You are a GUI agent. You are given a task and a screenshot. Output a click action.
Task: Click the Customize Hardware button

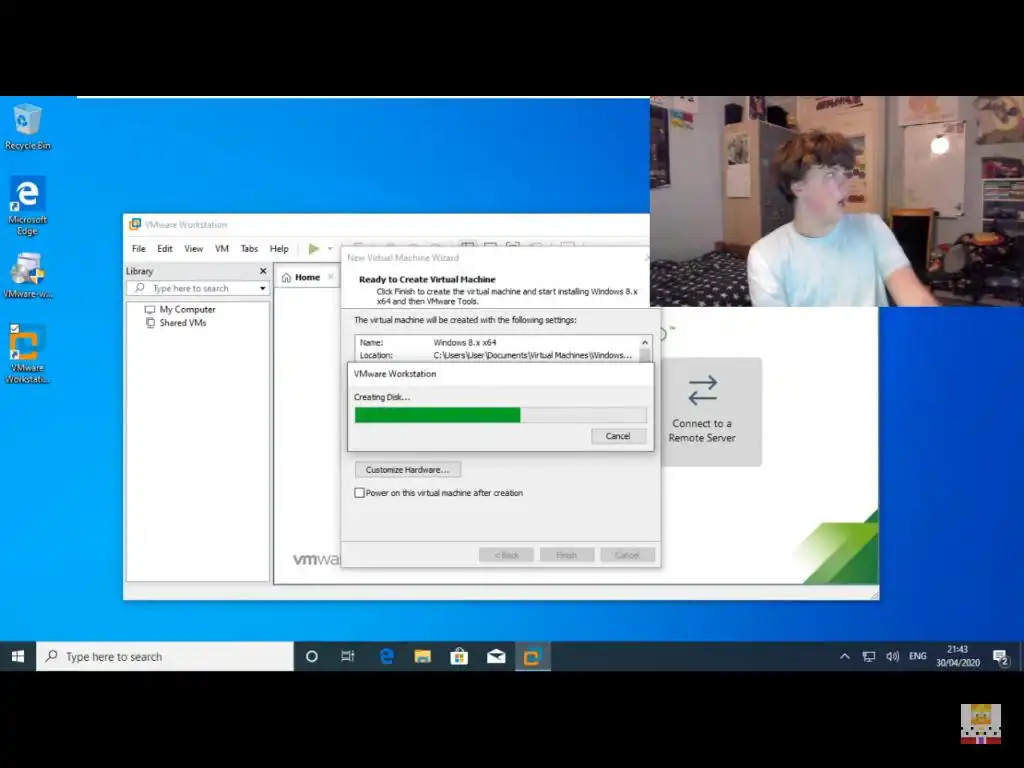click(408, 470)
